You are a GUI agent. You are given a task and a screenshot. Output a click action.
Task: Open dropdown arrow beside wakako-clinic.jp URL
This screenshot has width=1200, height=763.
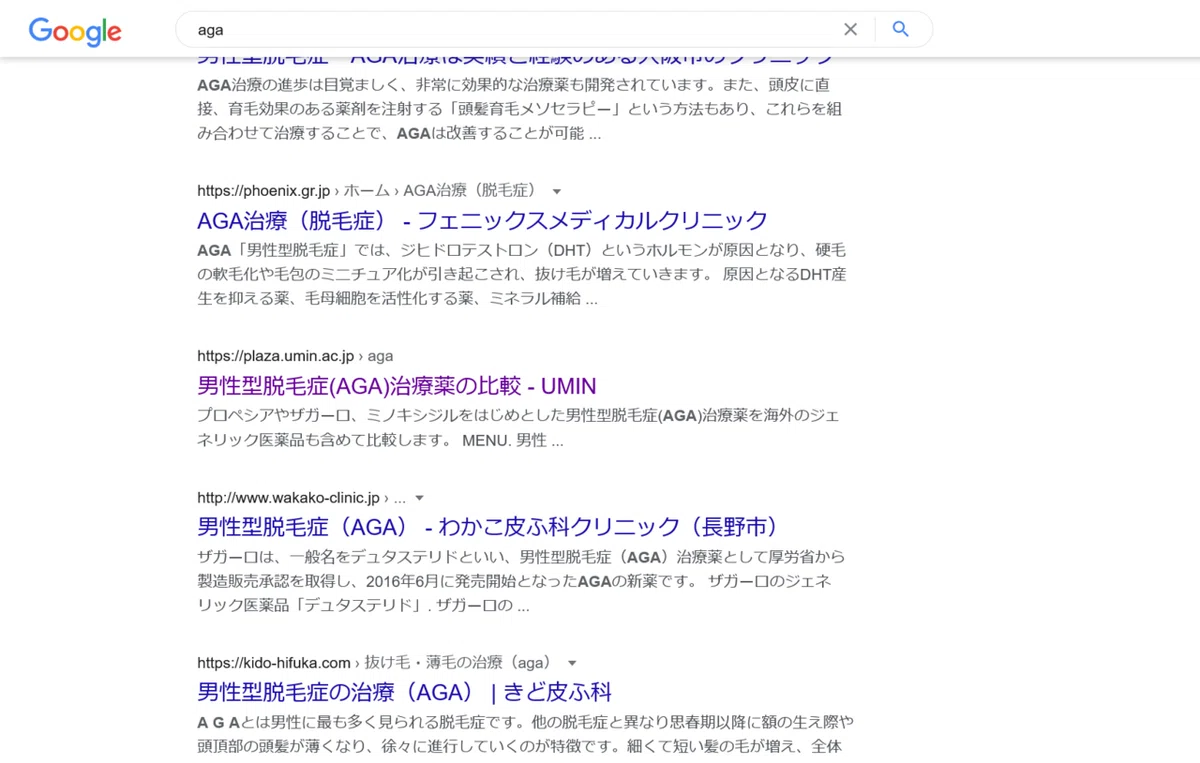[x=420, y=498]
